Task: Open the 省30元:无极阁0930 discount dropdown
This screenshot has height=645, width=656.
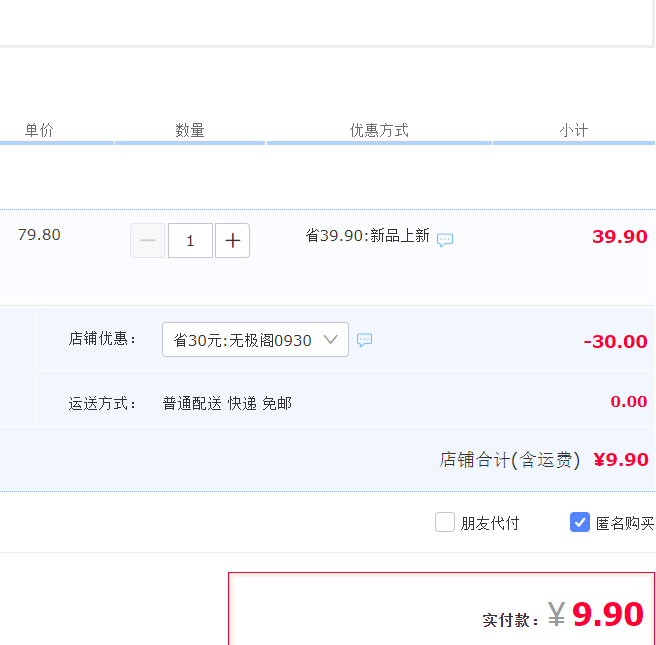Action: (255, 340)
